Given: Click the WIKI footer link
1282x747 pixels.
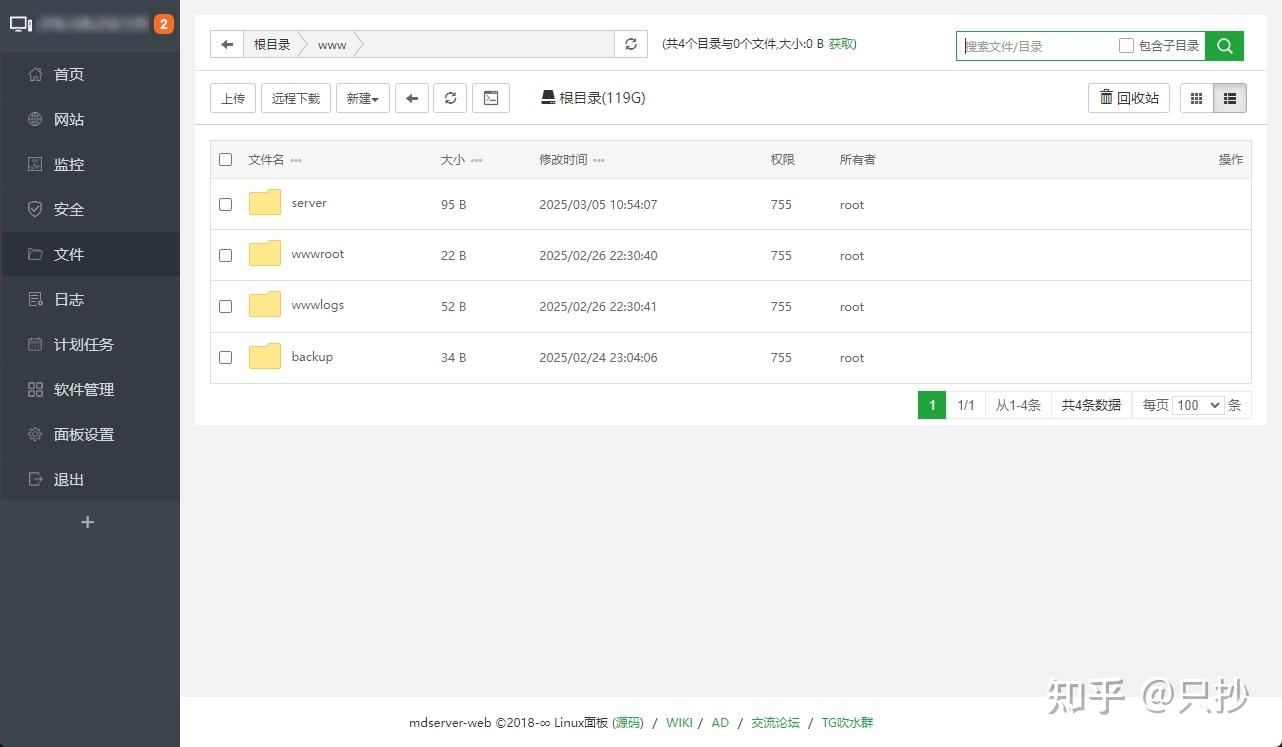Looking at the screenshot, I should [679, 722].
